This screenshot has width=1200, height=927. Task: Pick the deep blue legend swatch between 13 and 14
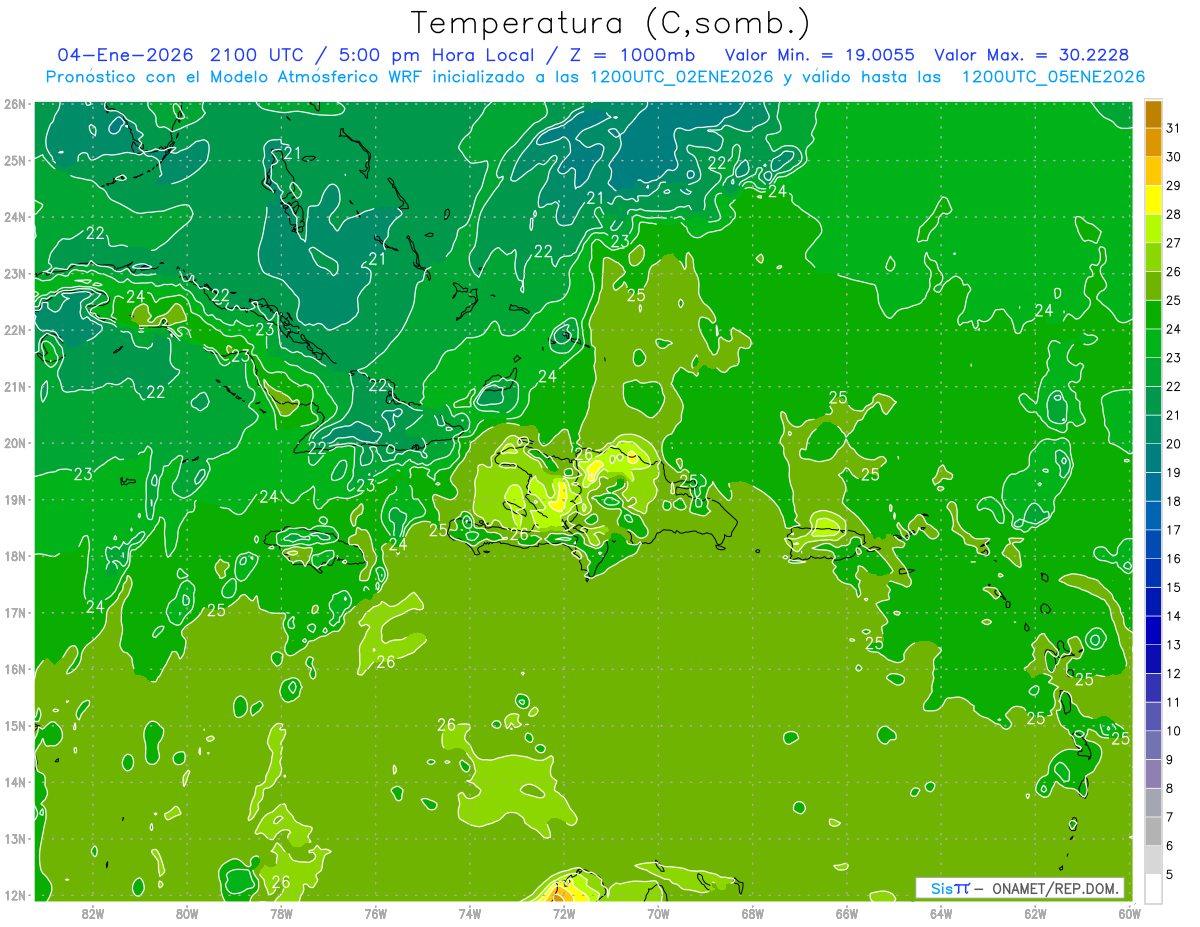(1154, 629)
